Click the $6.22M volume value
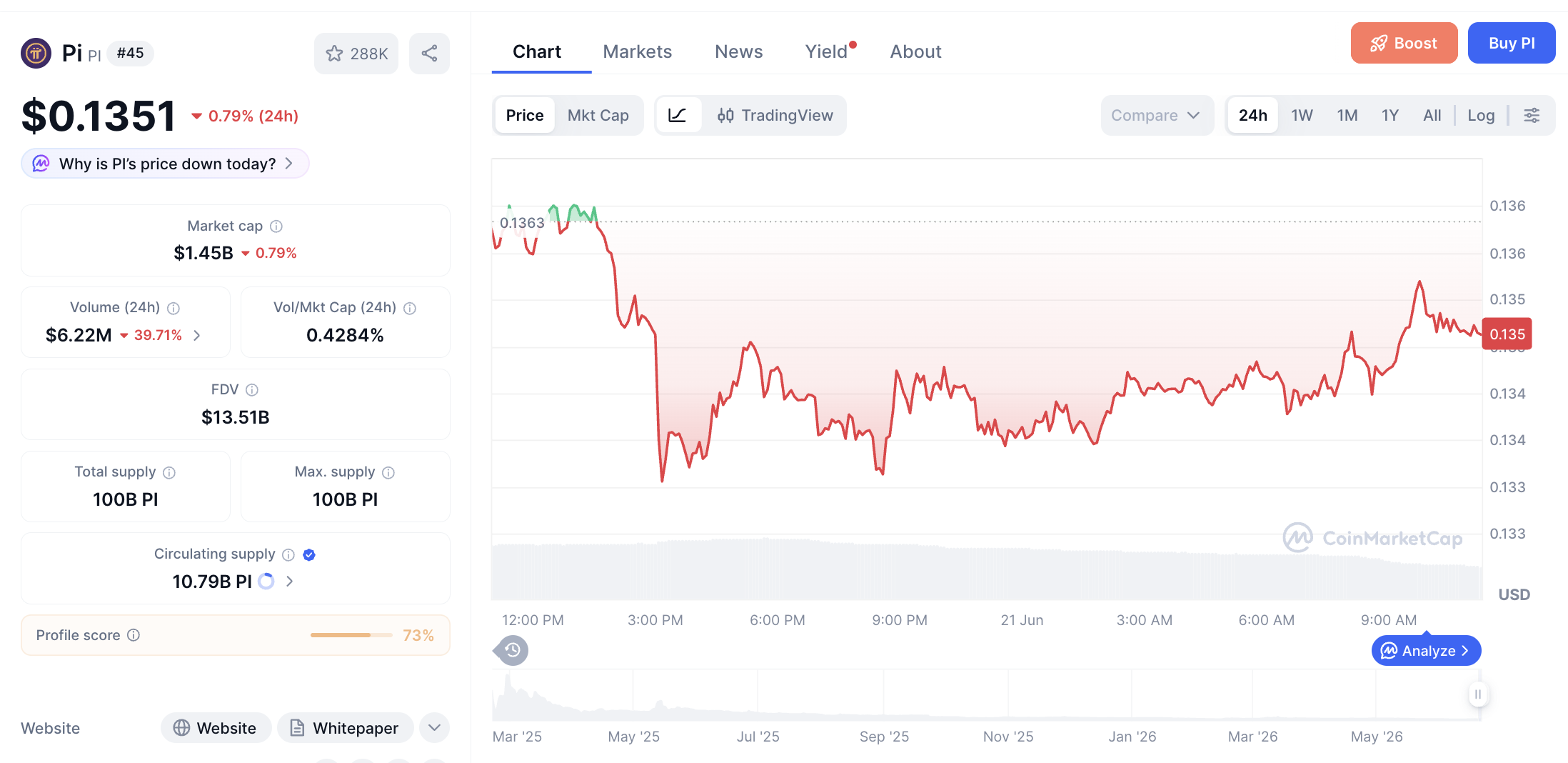The height and width of the screenshot is (763, 1568). [79, 335]
